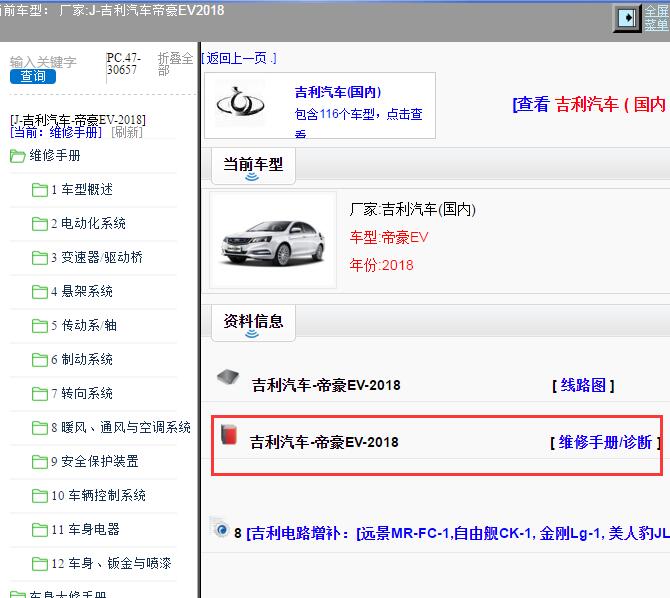Click tree header J-吉利汽车-帝豪EV-2018
This screenshot has height=598, width=670.
(78, 120)
